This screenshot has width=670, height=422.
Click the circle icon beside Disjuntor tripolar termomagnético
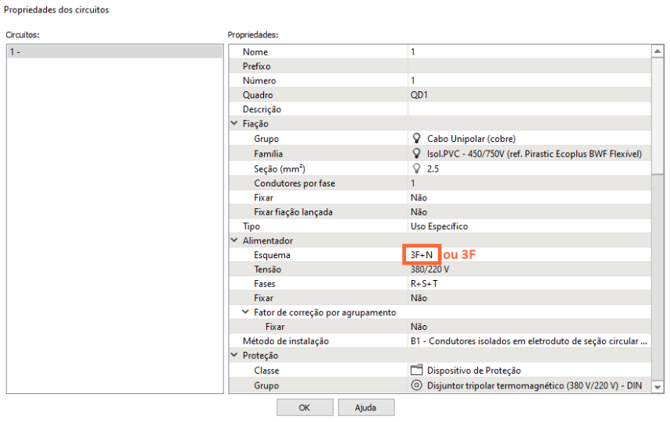tap(417, 385)
